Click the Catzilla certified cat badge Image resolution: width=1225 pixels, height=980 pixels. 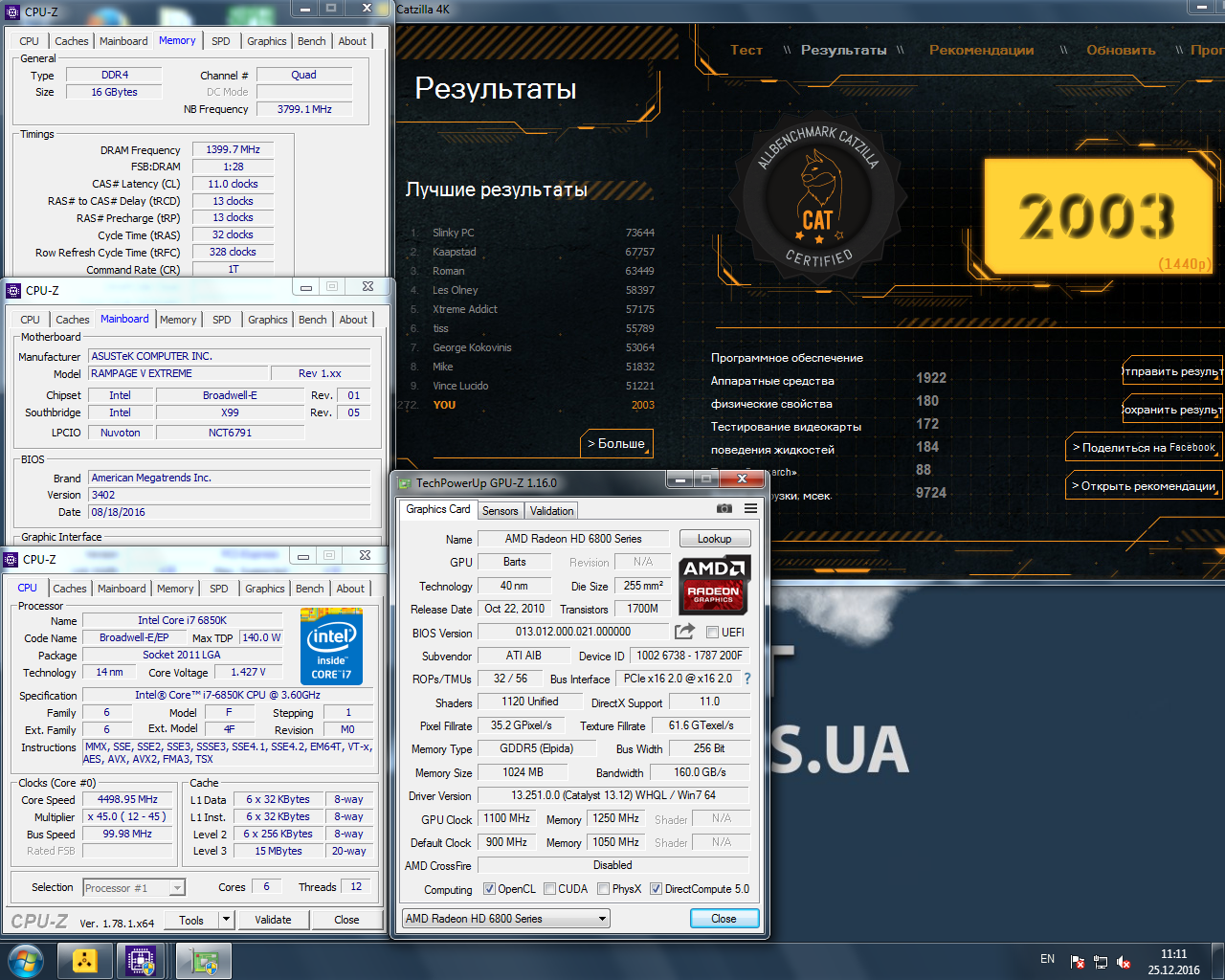818,198
